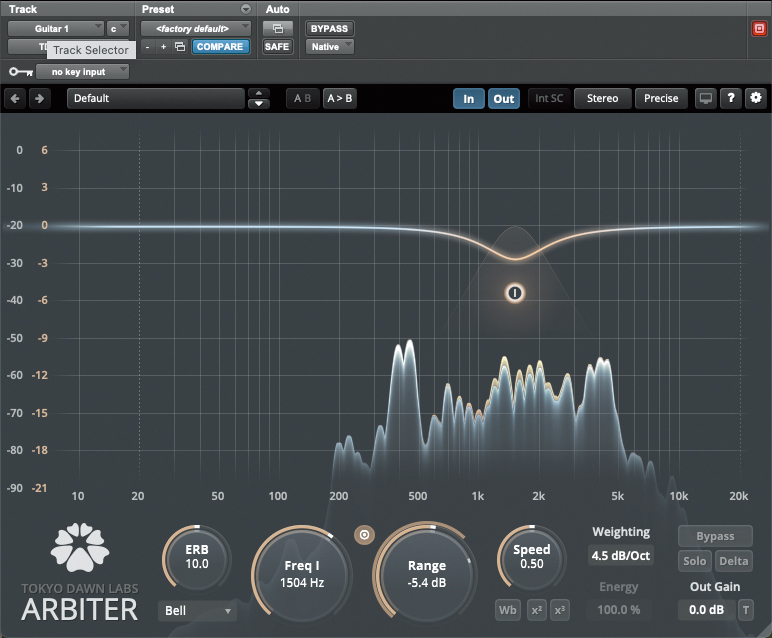
Task: Enable Delta monitoring
Action: (734, 561)
